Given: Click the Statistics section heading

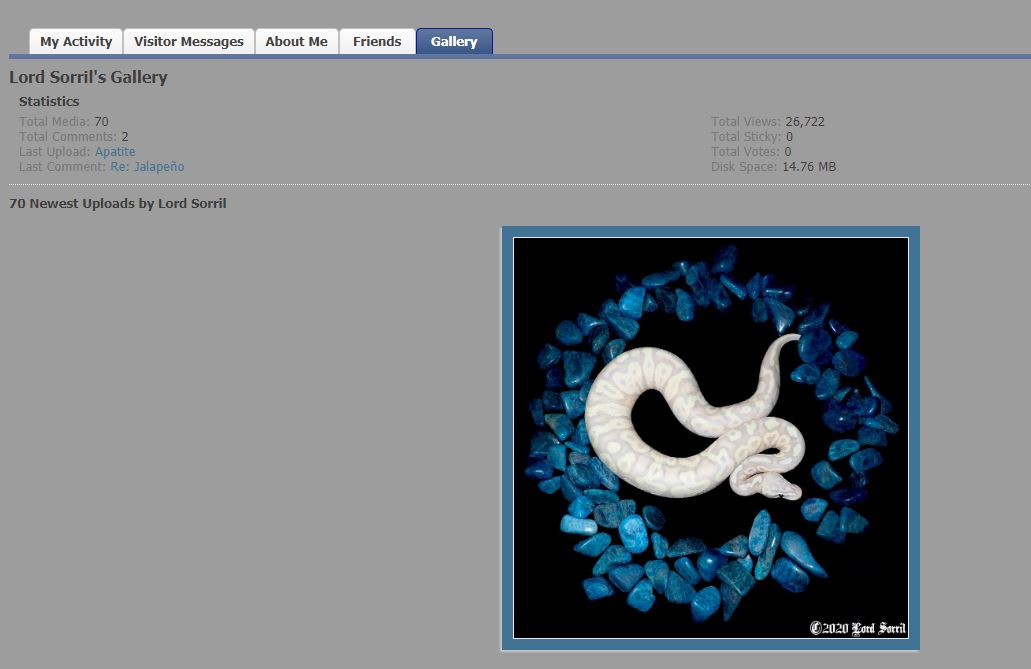Looking at the screenshot, I should [x=49, y=101].
